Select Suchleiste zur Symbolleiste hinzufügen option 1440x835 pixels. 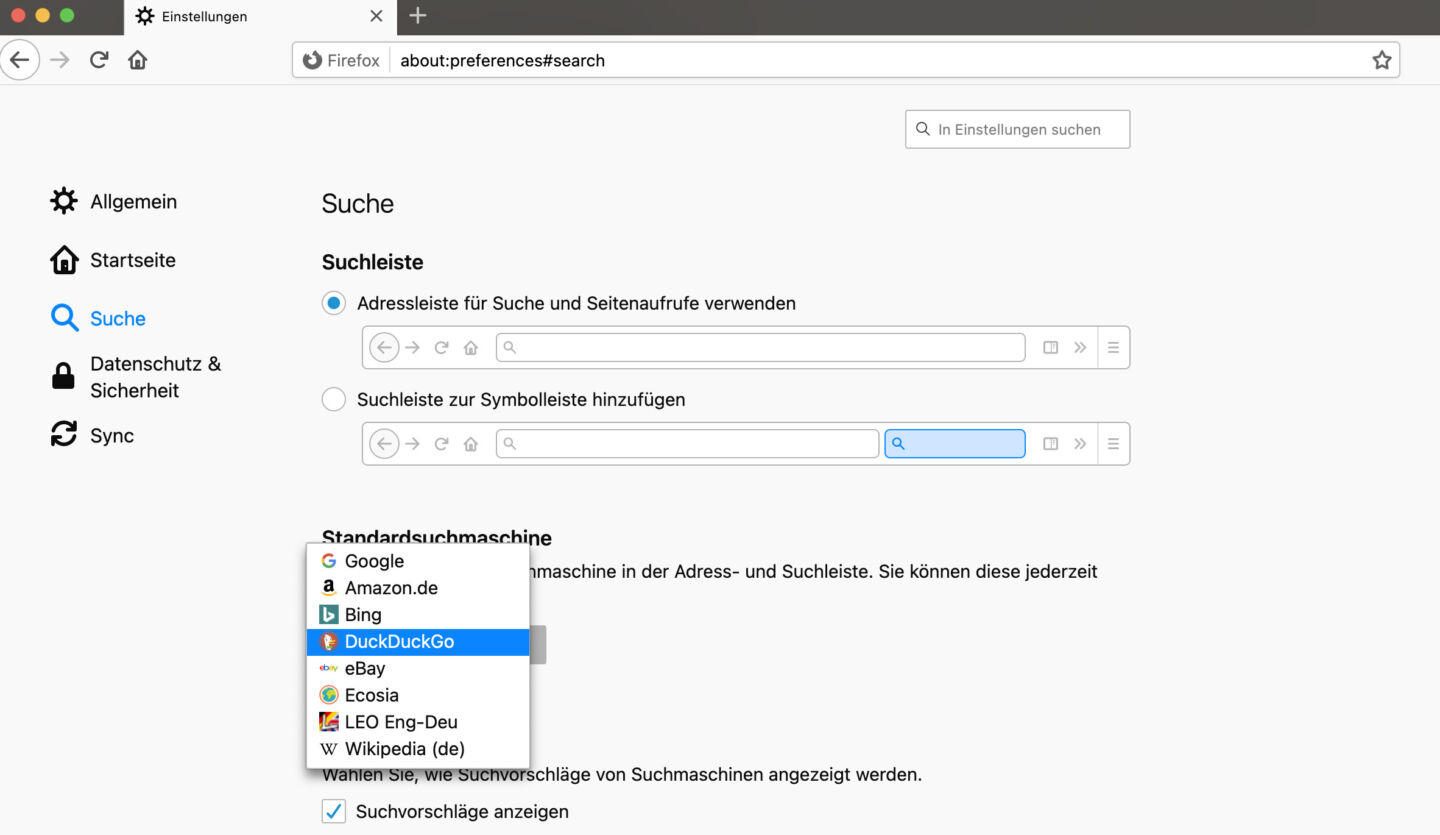(334, 400)
